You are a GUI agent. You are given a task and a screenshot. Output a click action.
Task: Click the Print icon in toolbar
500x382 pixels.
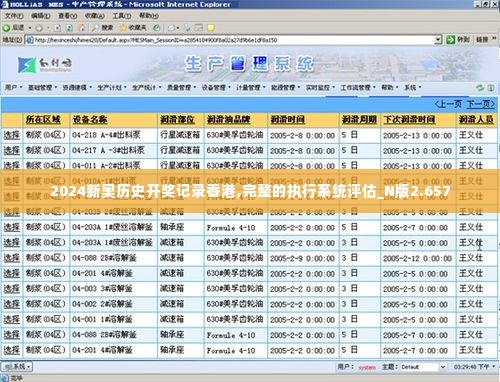(187, 28)
